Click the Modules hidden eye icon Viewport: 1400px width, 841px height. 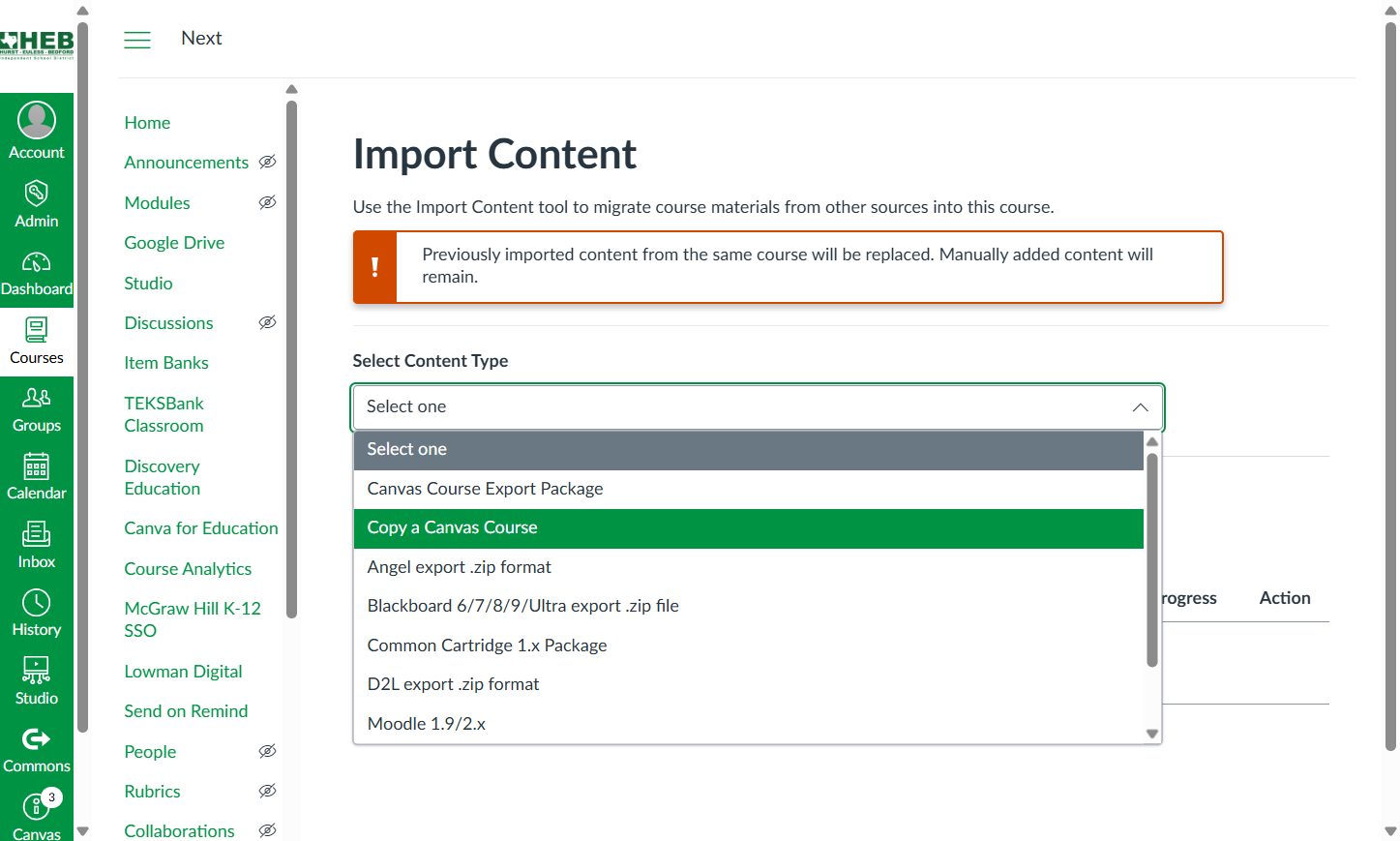268,202
